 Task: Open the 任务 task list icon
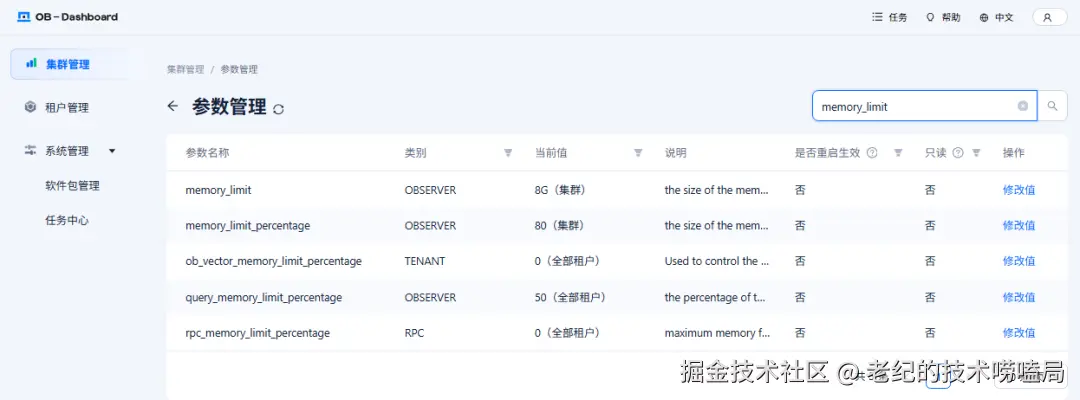(878, 17)
